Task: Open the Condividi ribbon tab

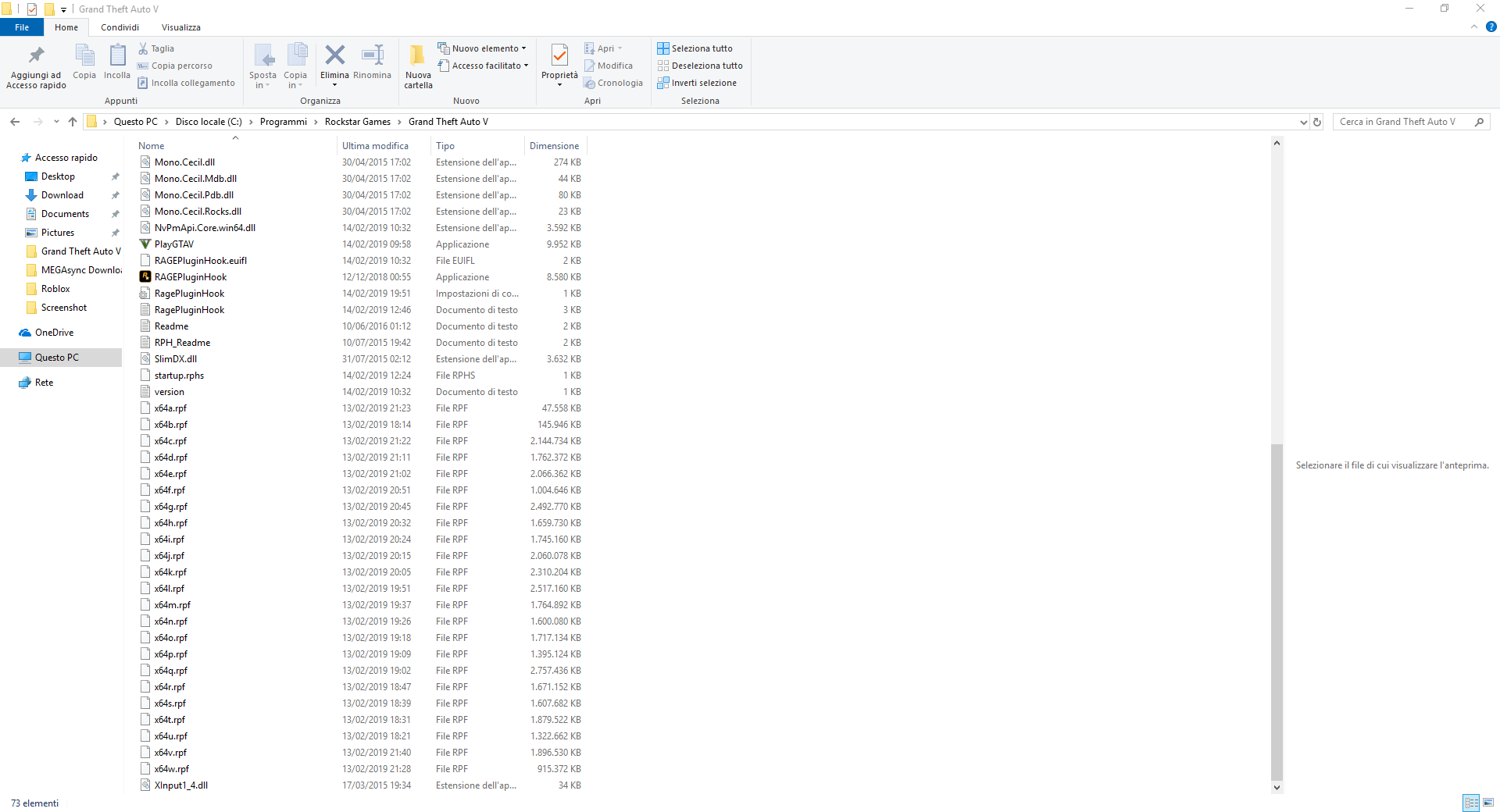Action: [120, 27]
